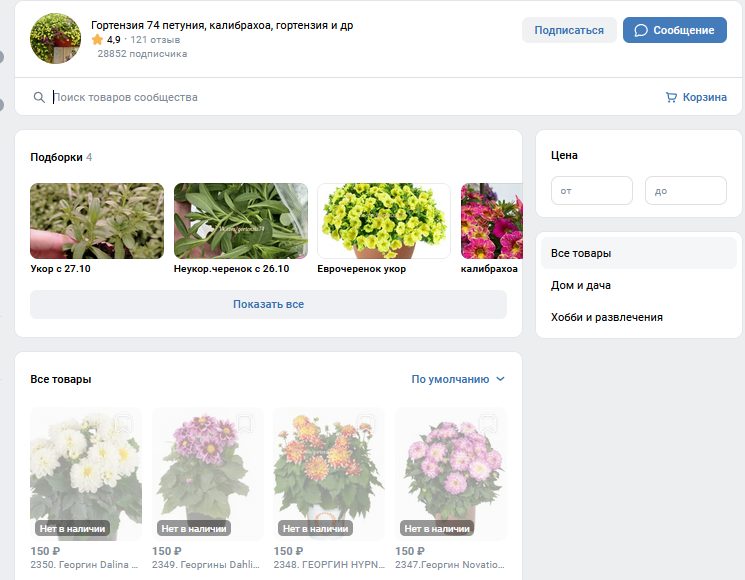
Task: Click the Показать все collections button
Action: pyautogui.click(x=268, y=304)
